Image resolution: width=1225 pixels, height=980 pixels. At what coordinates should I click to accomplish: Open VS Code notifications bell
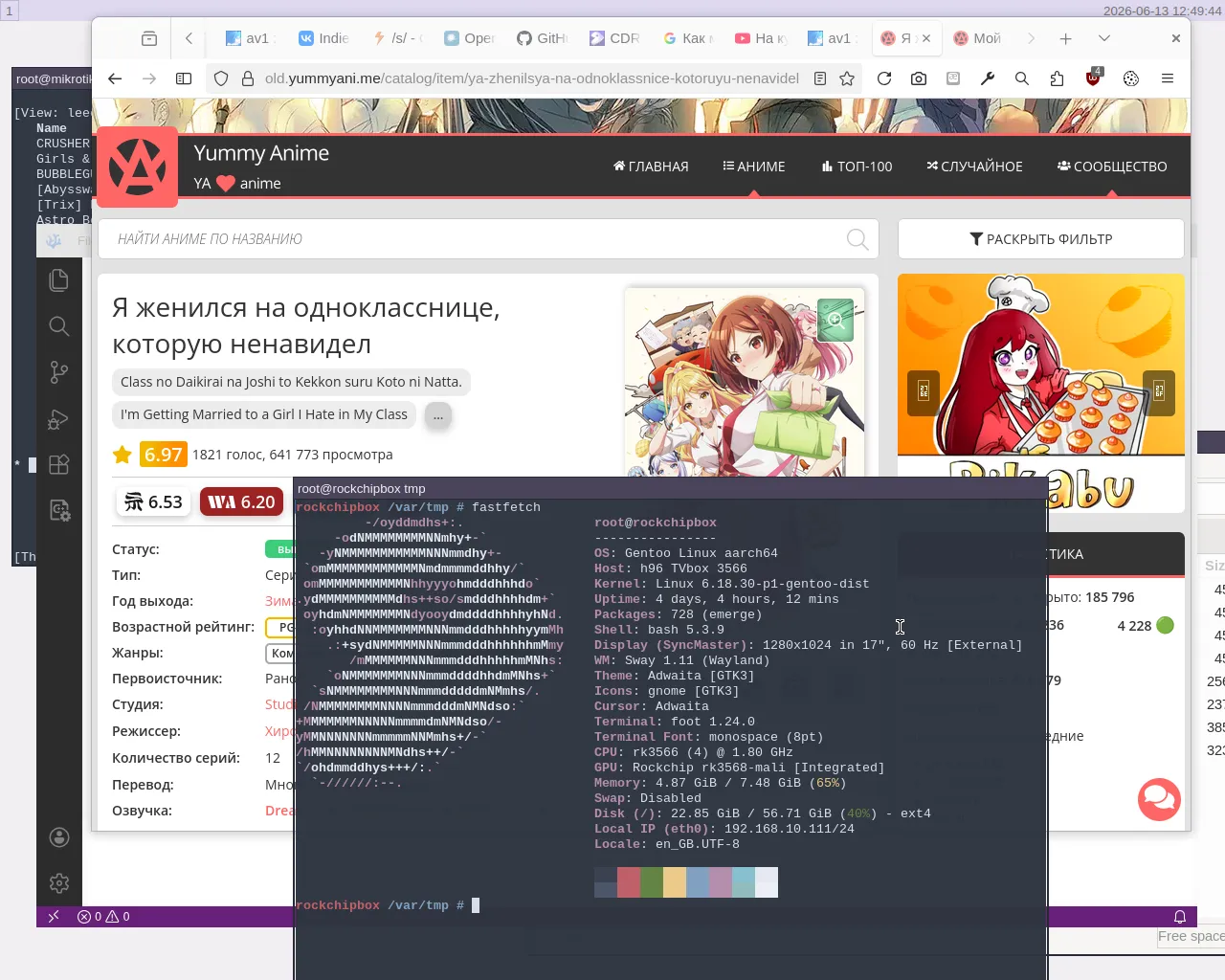point(1180,917)
